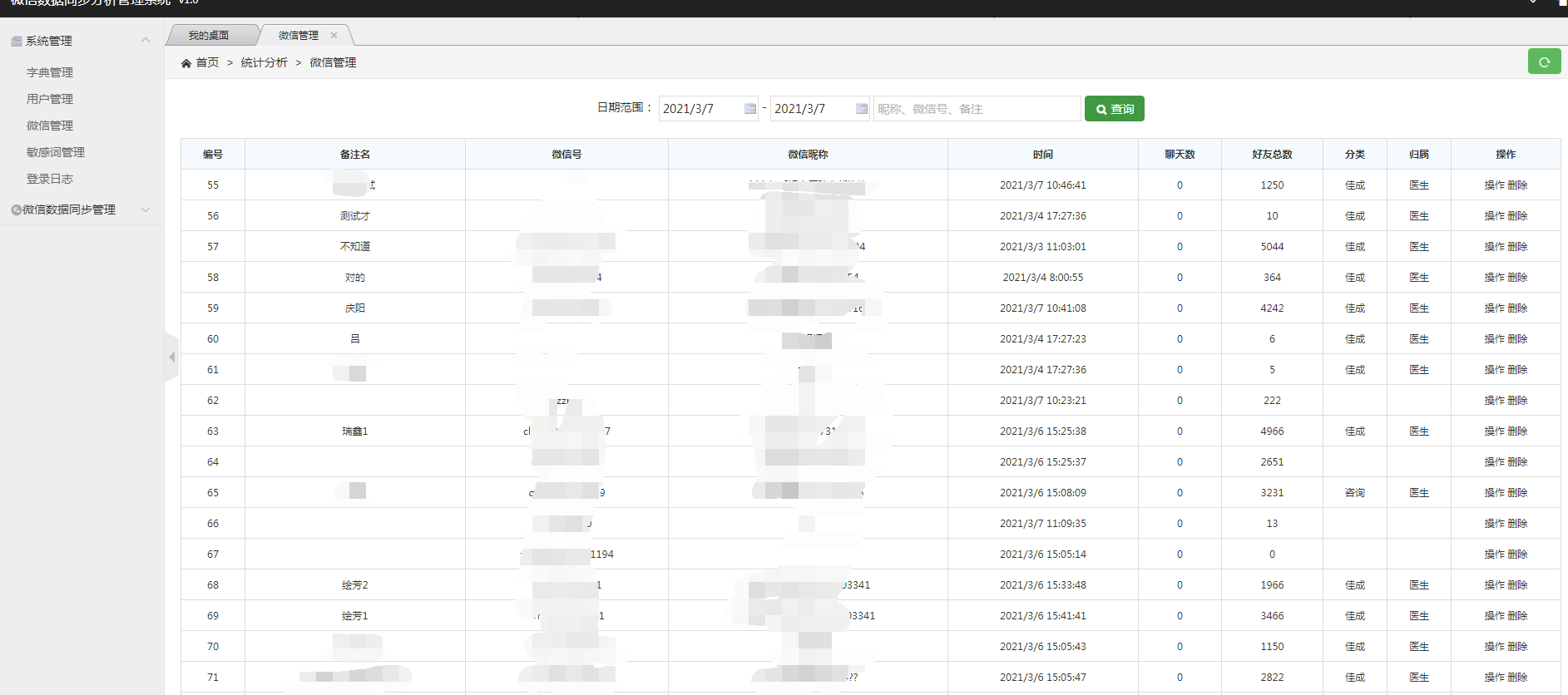Viewport: 1568px width, 695px height.
Task: Switch to the 我的桌面 tab
Action: (x=209, y=35)
